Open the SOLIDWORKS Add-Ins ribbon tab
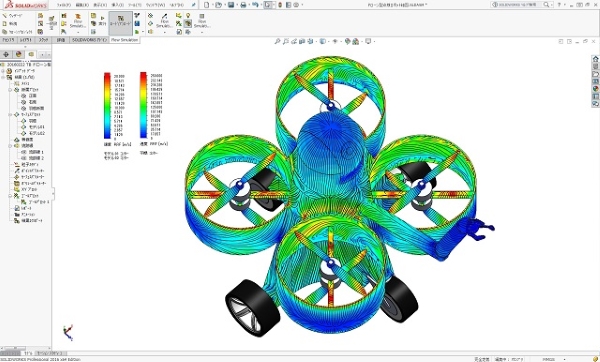This screenshot has height=362, width=600. coord(90,40)
